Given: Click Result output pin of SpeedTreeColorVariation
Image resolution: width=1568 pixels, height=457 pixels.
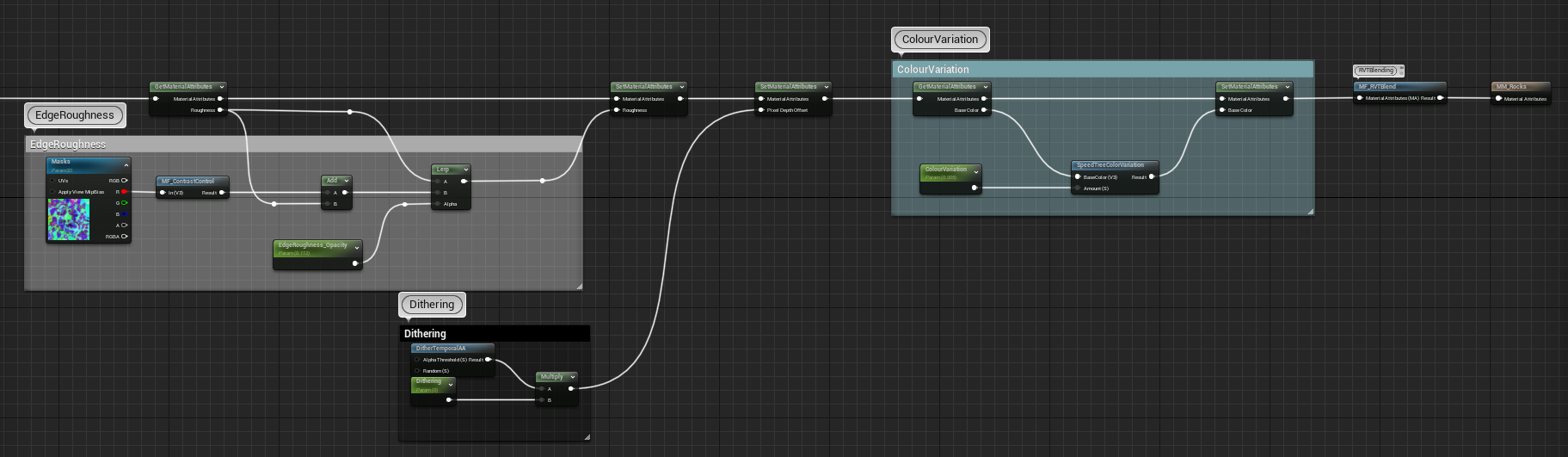Looking at the screenshot, I should point(1152,177).
